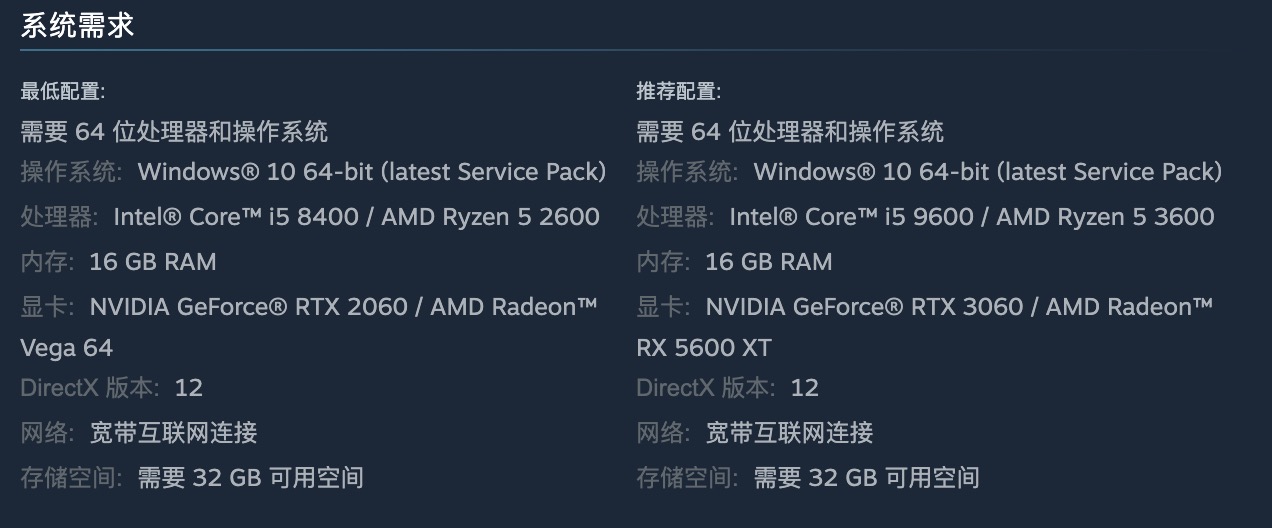Click minimum 需要 32 GB 可用空间 storage text
Image resolution: width=1272 pixels, height=528 pixels.
coord(250,478)
